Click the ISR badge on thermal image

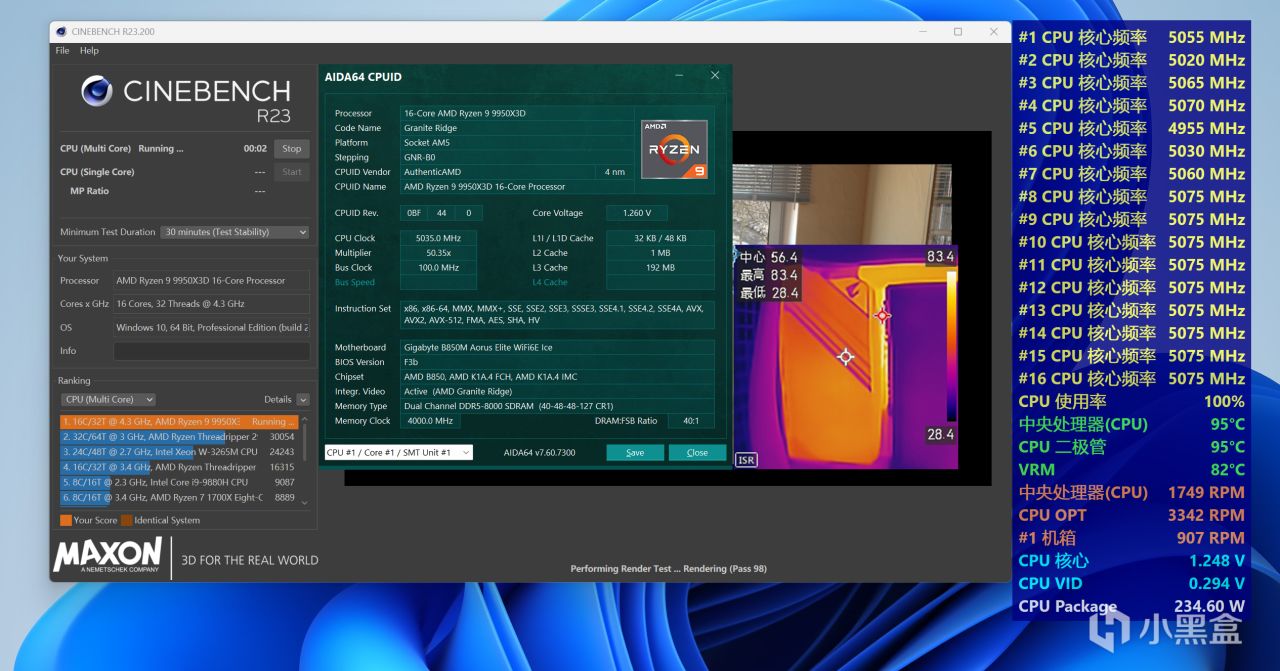[746, 460]
